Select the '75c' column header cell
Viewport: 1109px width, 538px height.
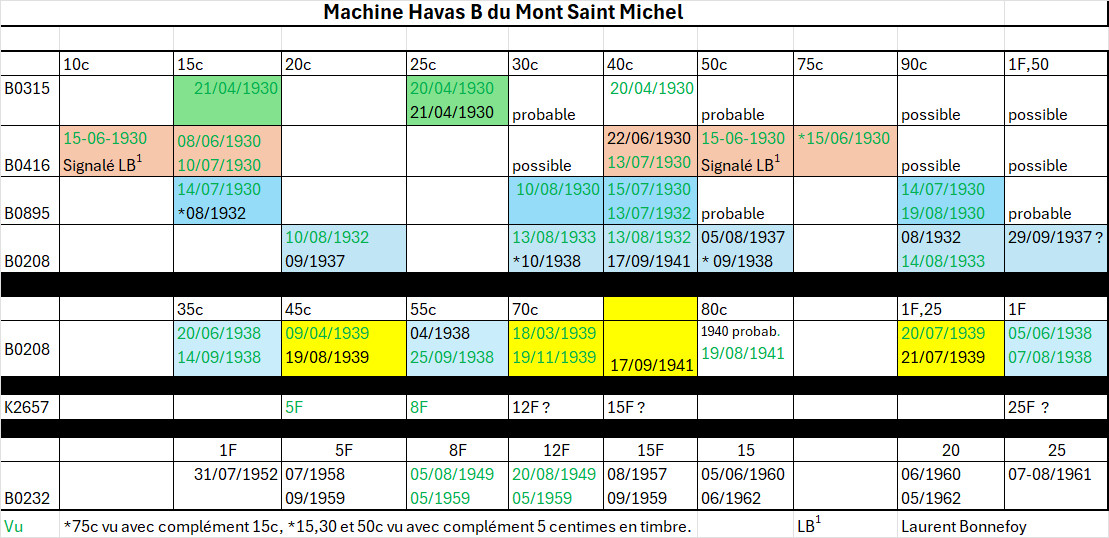(x=845, y=64)
